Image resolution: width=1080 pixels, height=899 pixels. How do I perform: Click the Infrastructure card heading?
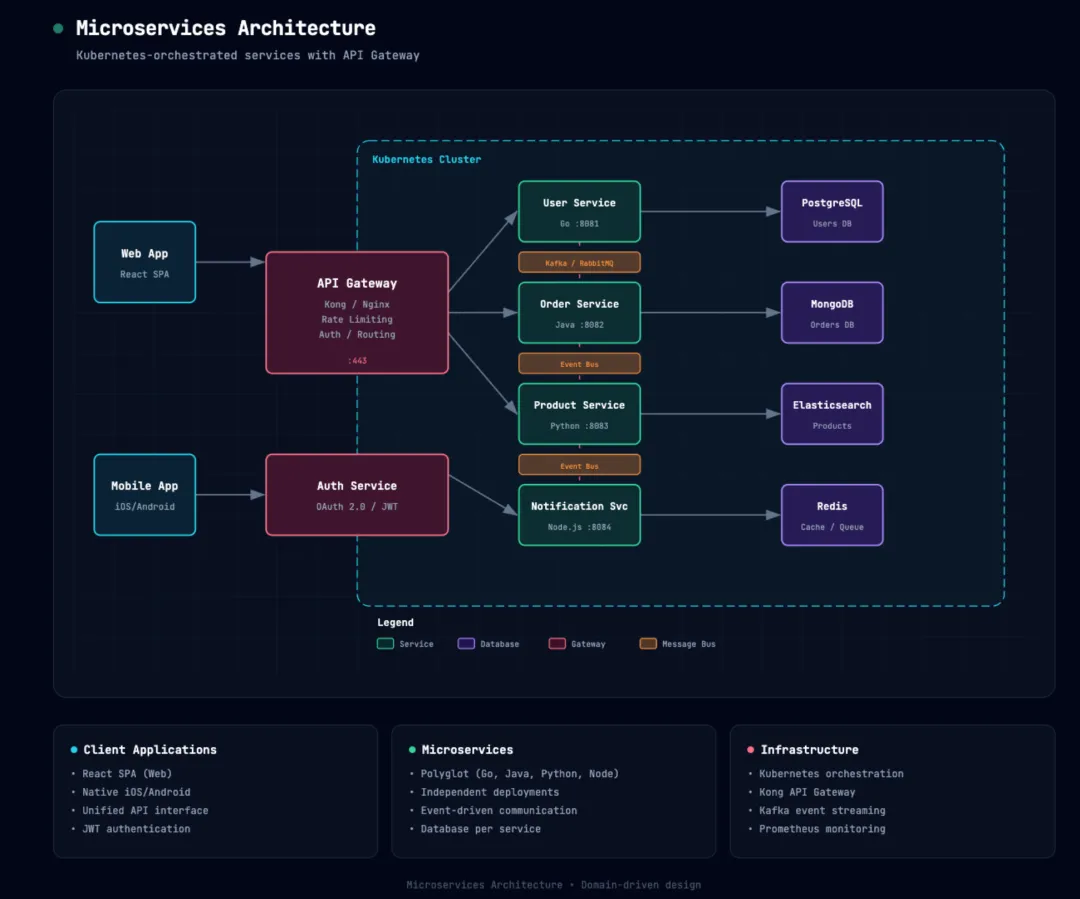(809, 749)
